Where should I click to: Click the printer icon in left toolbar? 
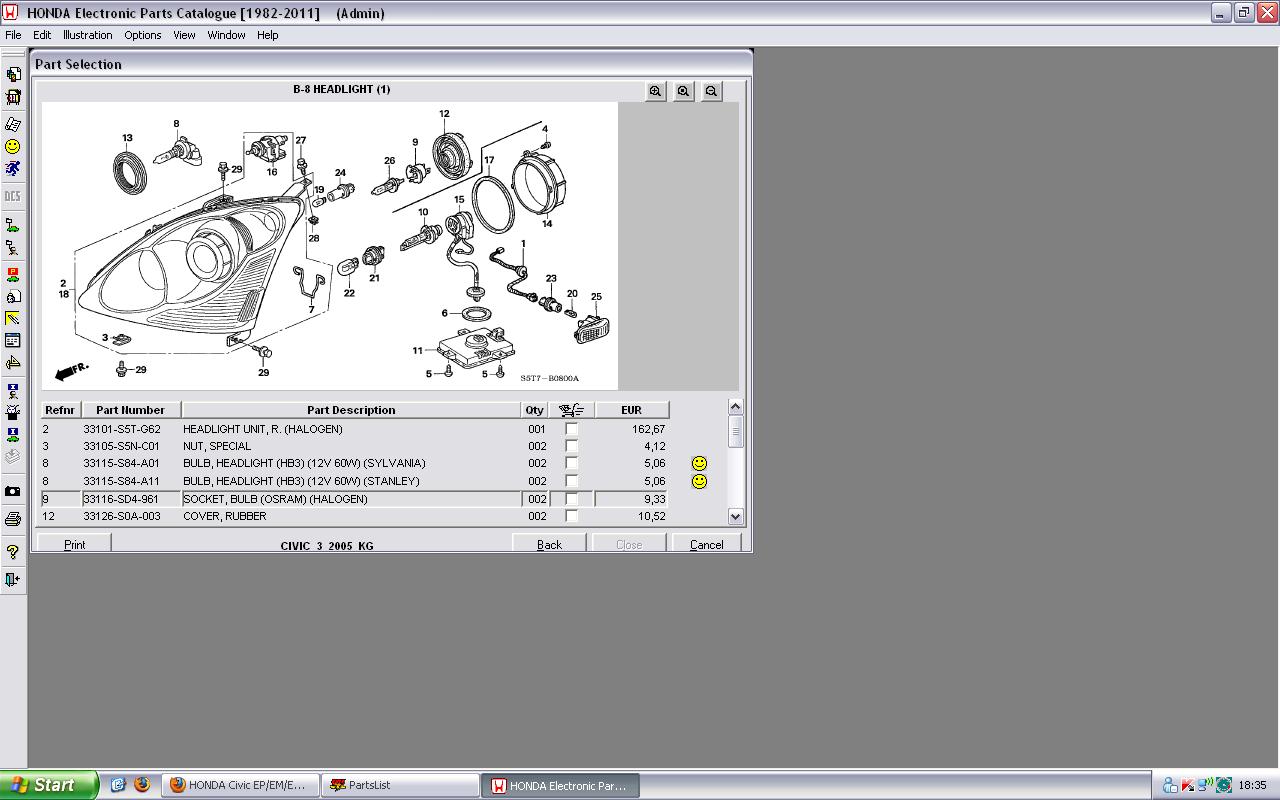tap(13, 519)
